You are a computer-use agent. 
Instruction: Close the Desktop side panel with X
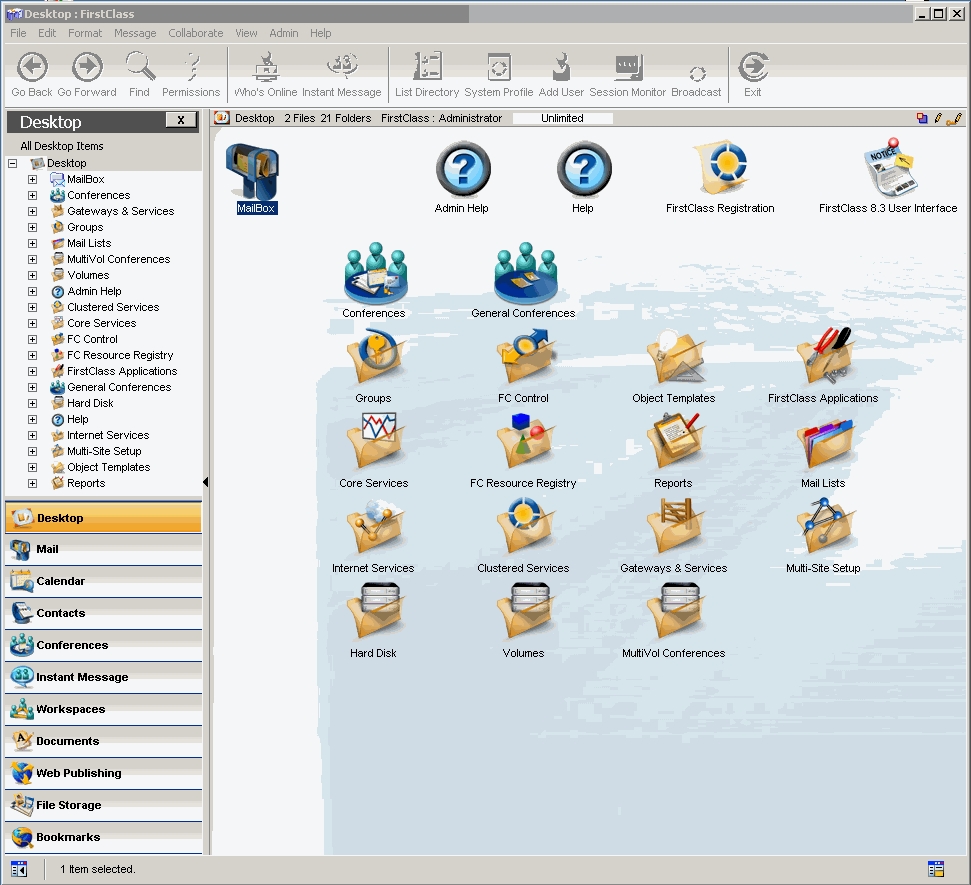(x=181, y=120)
